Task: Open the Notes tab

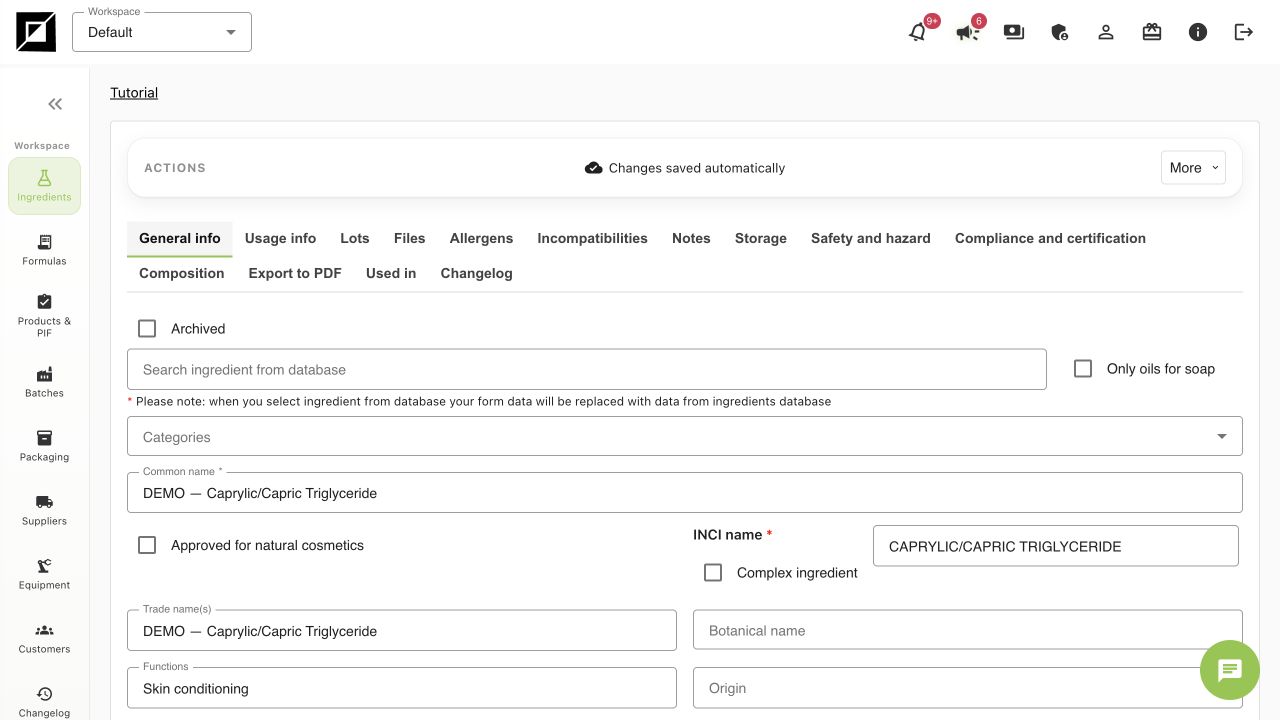Action: [x=691, y=238]
